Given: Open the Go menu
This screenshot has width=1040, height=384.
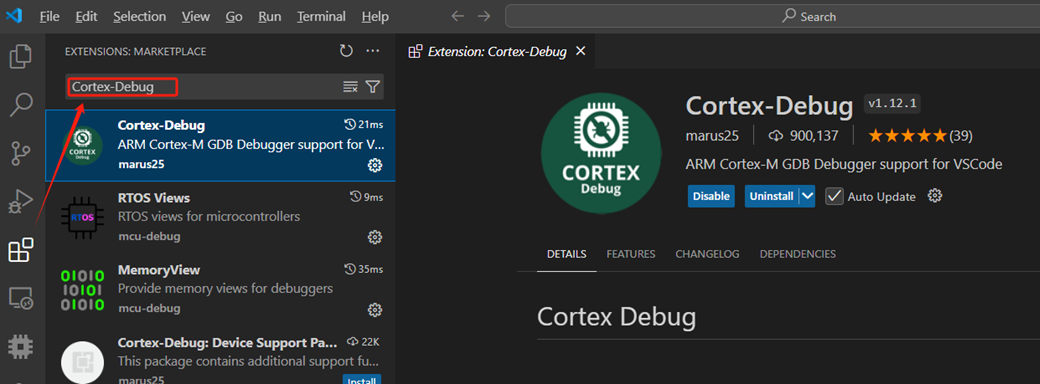Looking at the screenshot, I should [233, 17].
